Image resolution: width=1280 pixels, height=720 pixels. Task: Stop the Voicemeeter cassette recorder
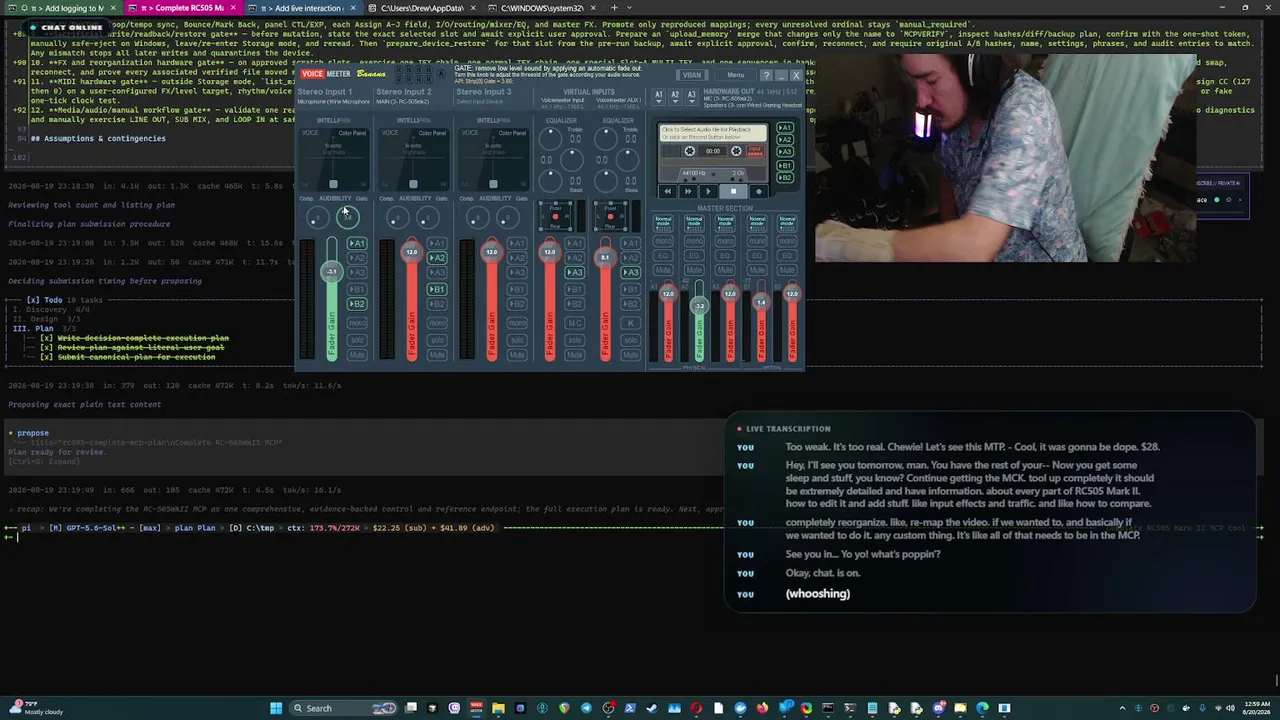click(x=733, y=191)
